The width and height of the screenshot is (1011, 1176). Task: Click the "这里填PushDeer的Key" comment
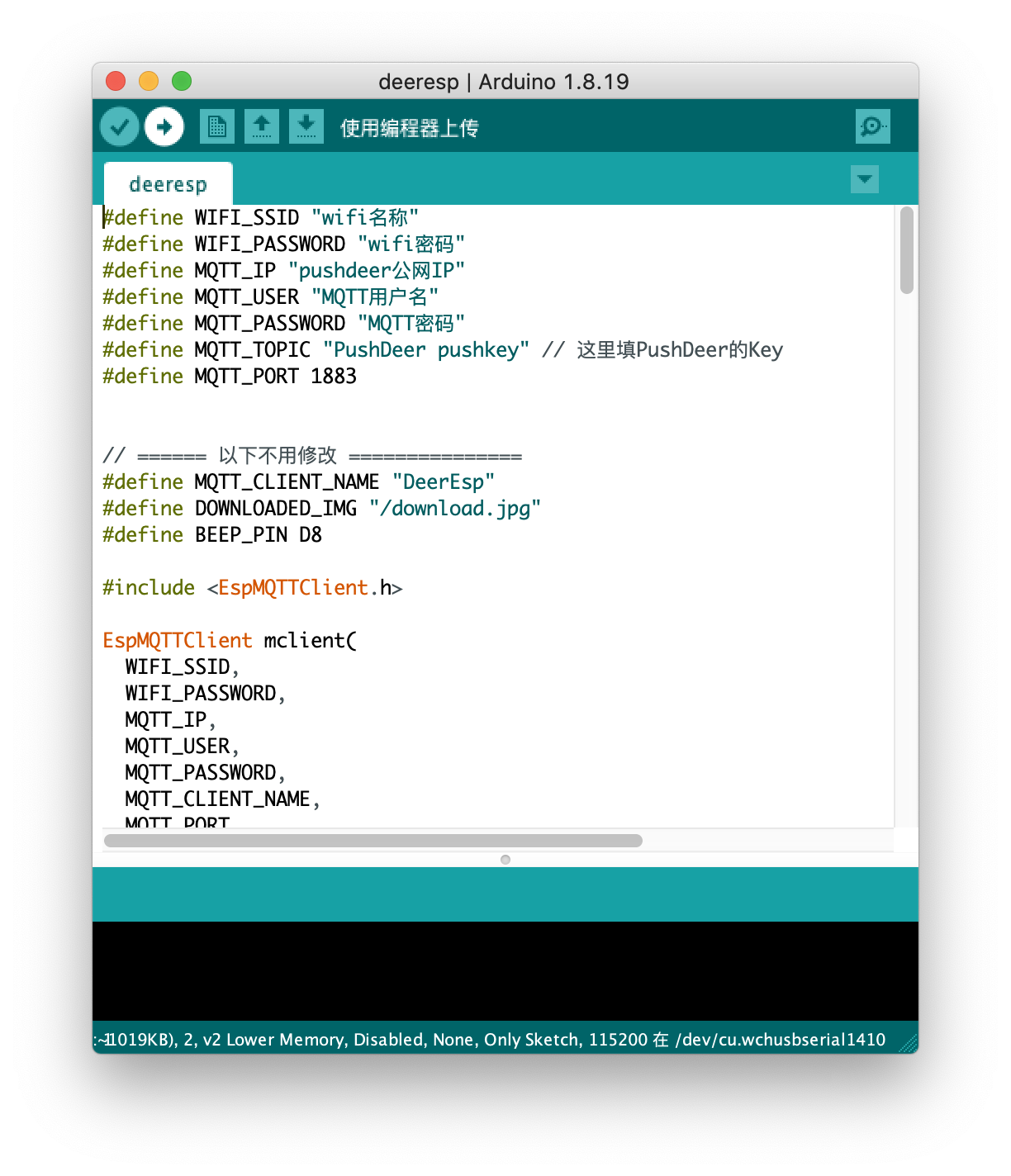point(662,349)
